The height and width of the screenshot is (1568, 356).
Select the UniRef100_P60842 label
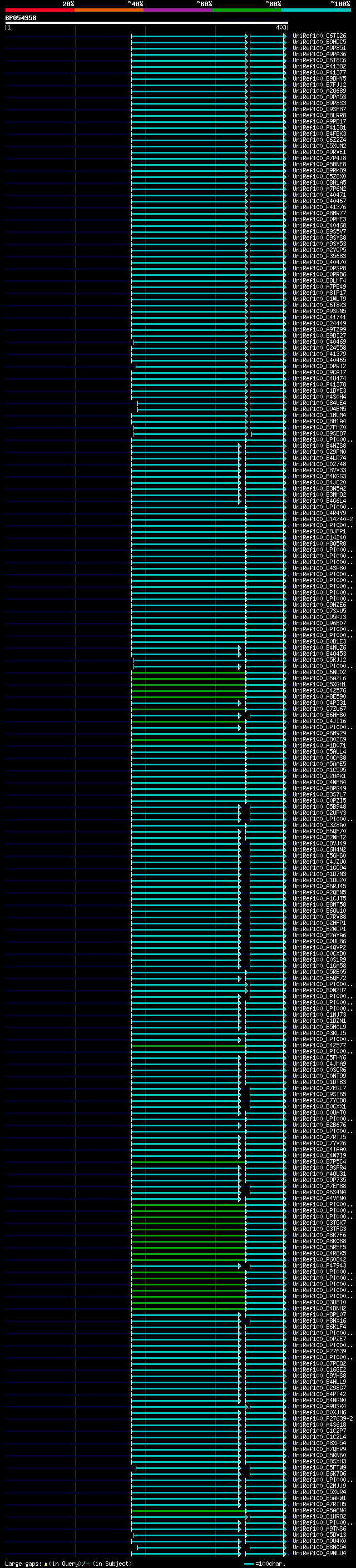(x=319, y=1259)
